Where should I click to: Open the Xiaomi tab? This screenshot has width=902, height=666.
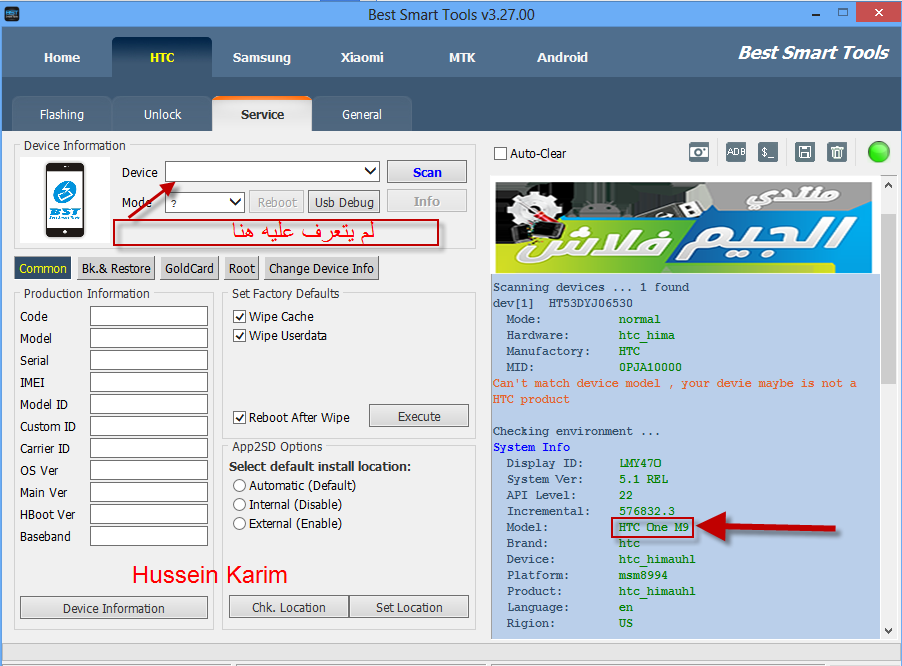click(x=362, y=58)
